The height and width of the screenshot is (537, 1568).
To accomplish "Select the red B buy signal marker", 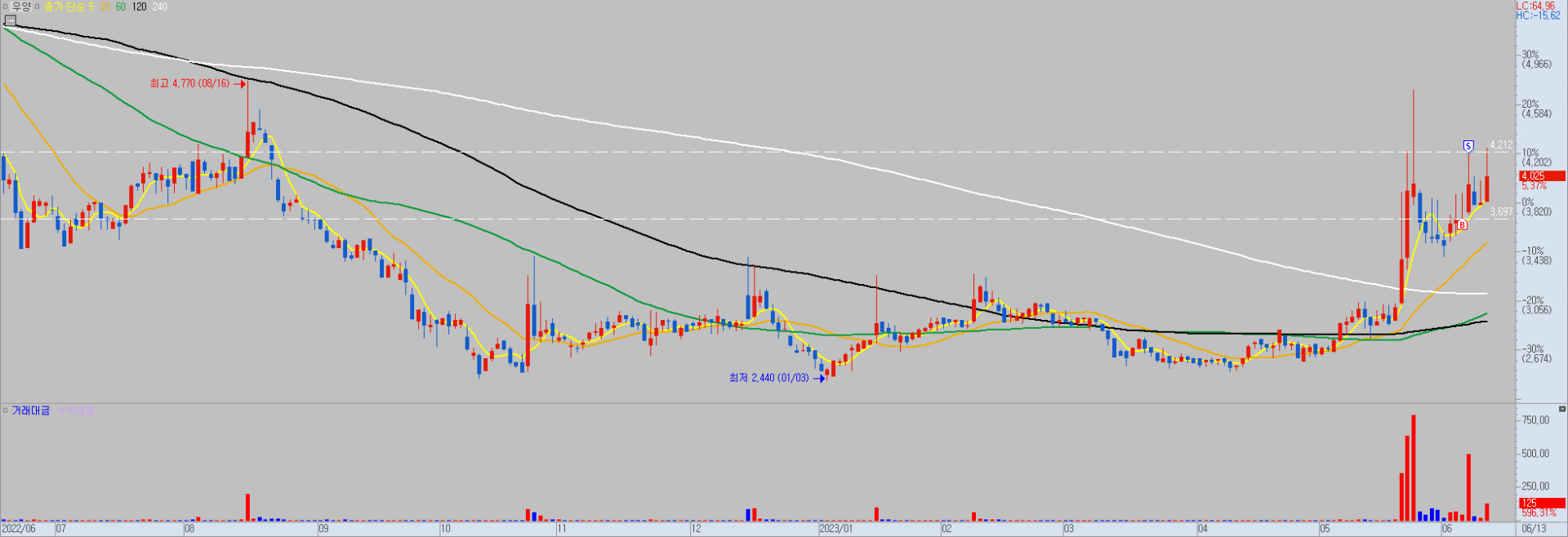I will pyautogui.click(x=1462, y=224).
